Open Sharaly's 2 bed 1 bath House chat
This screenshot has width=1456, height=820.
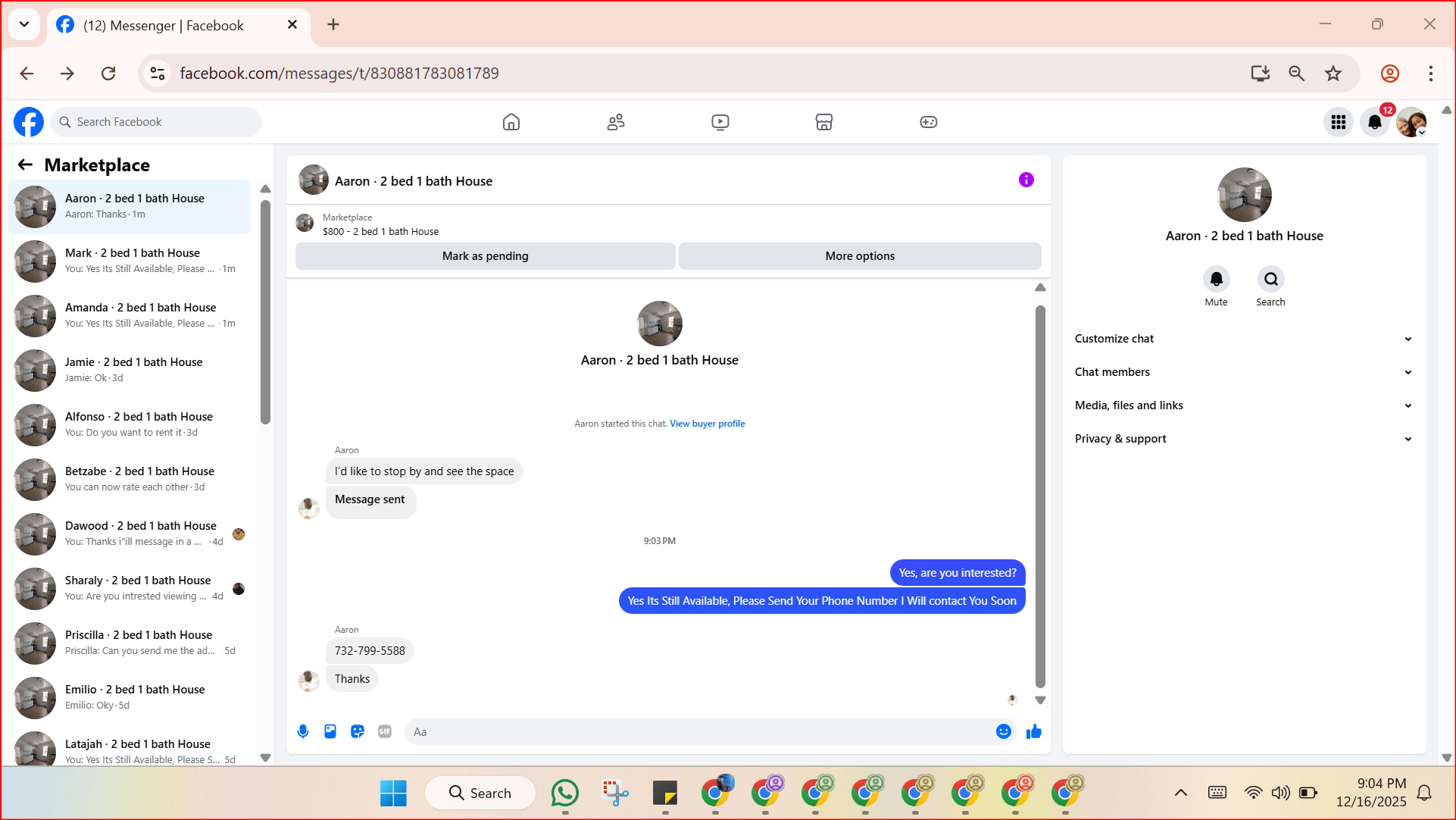click(x=130, y=588)
